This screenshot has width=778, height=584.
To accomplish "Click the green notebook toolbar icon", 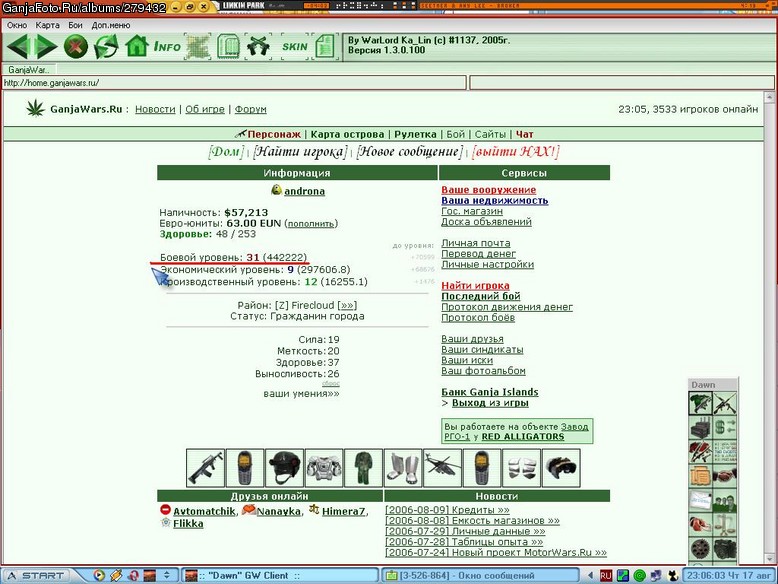I will (x=228, y=47).
